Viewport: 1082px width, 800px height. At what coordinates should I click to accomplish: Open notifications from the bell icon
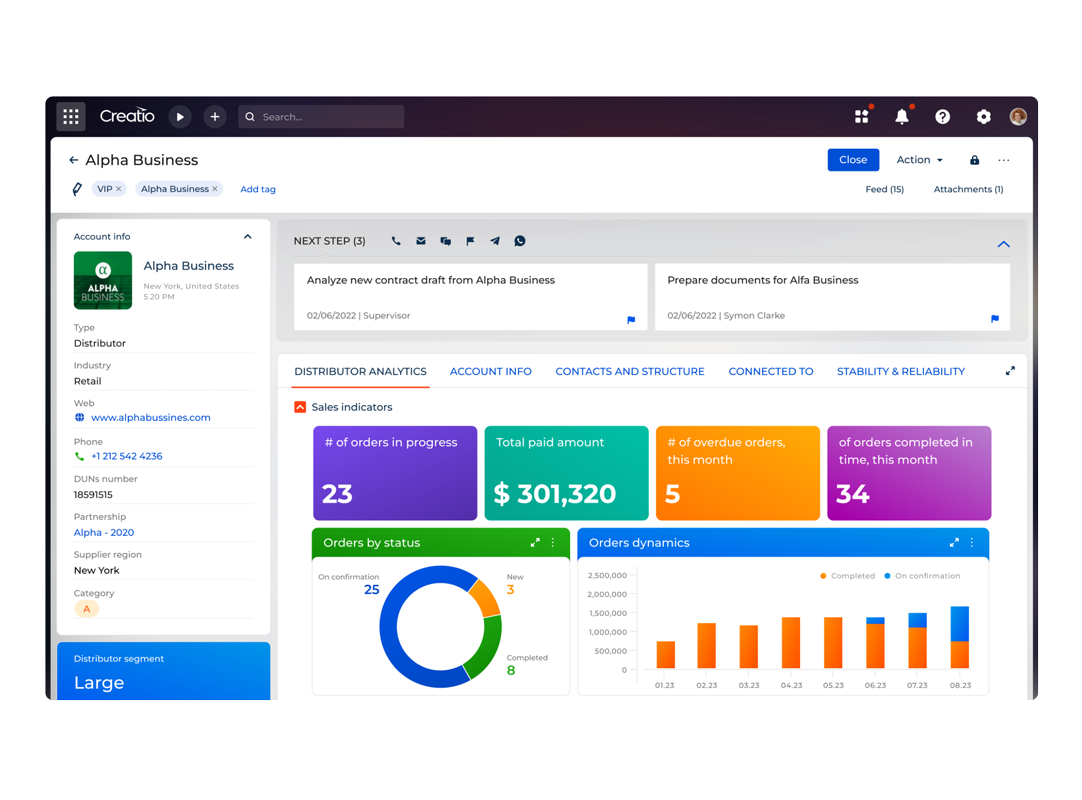click(x=902, y=116)
